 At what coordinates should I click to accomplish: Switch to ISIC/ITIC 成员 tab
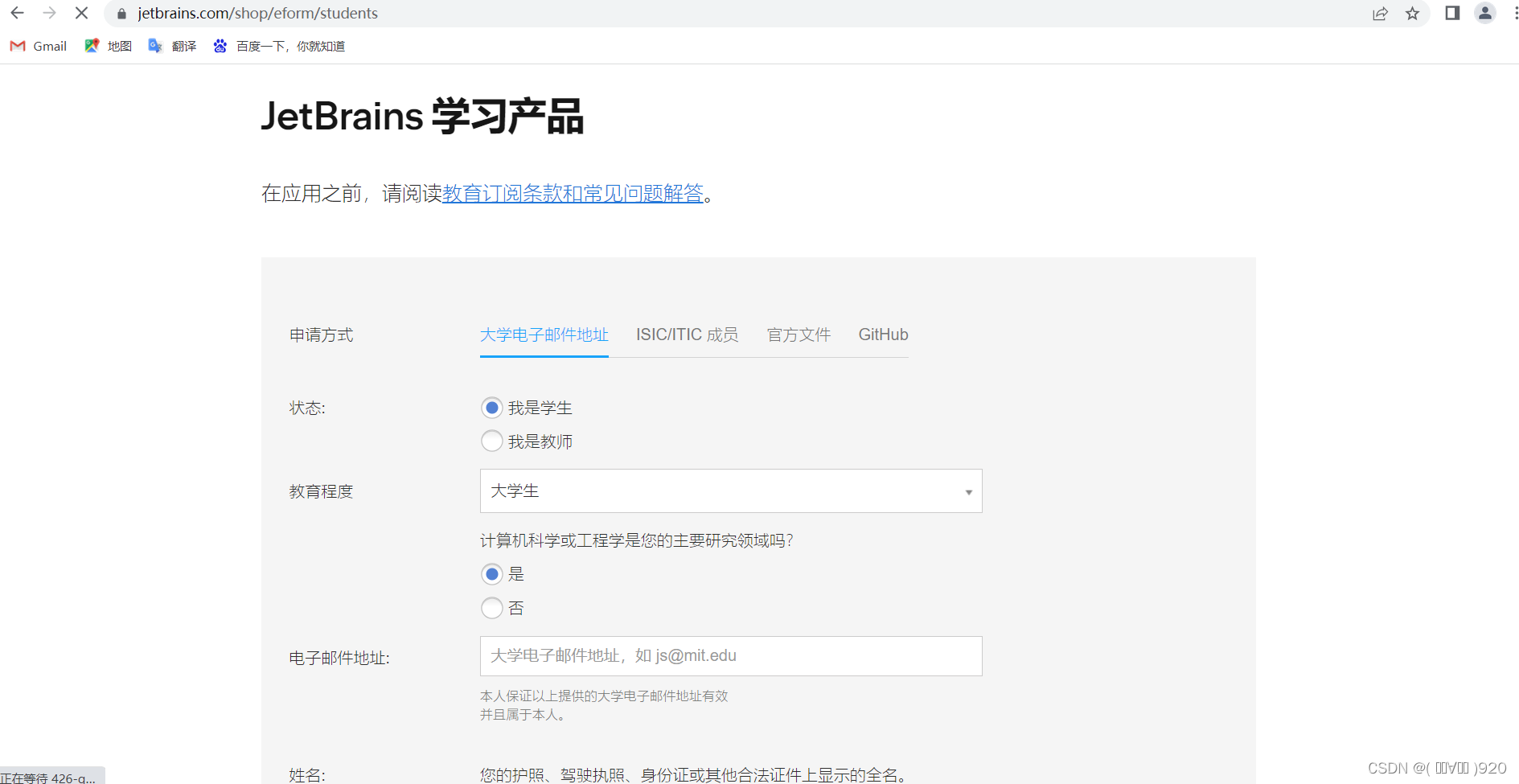[x=688, y=335]
